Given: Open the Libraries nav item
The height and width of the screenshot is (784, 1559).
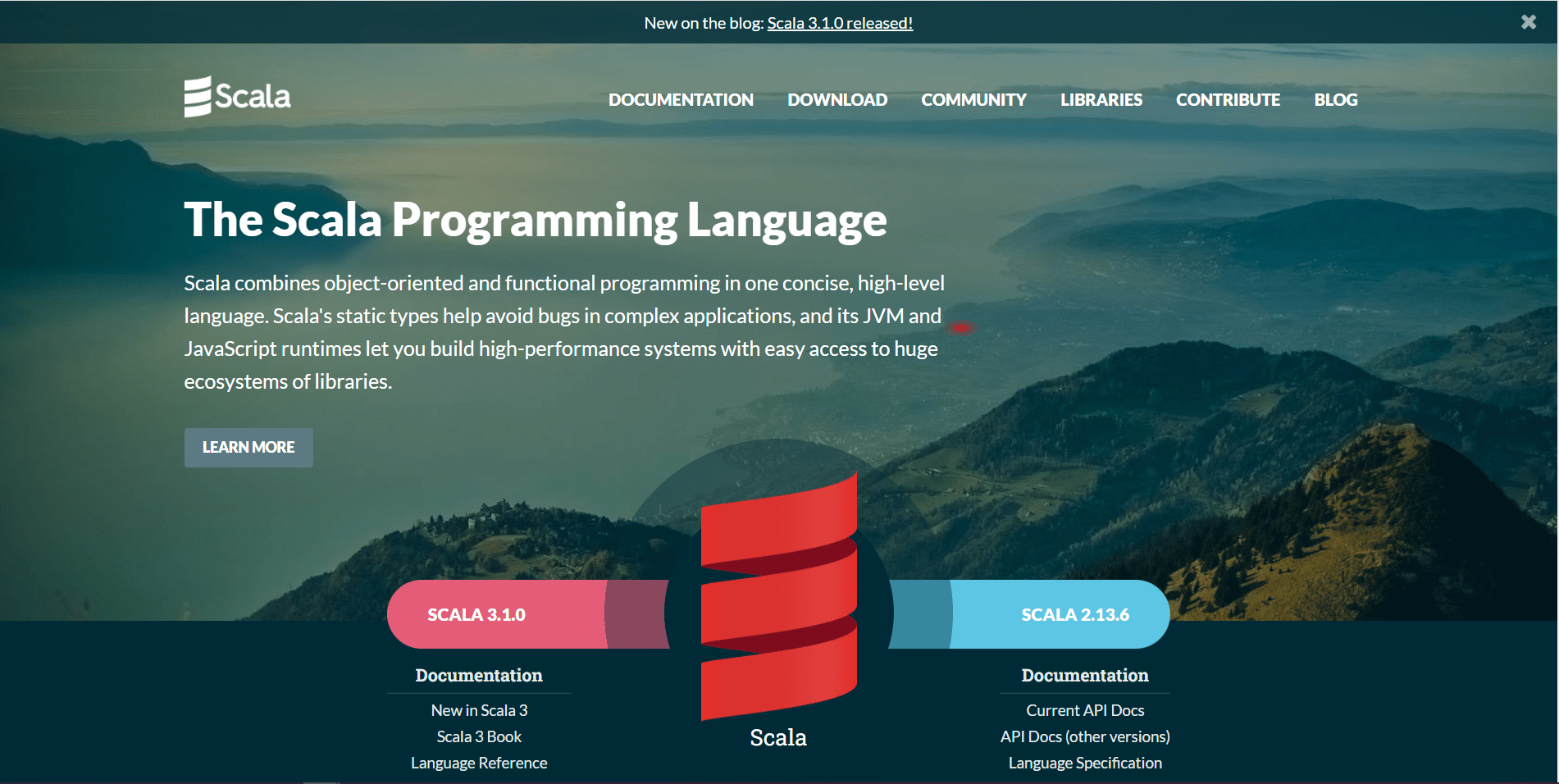Looking at the screenshot, I should tap(1101, 100).
